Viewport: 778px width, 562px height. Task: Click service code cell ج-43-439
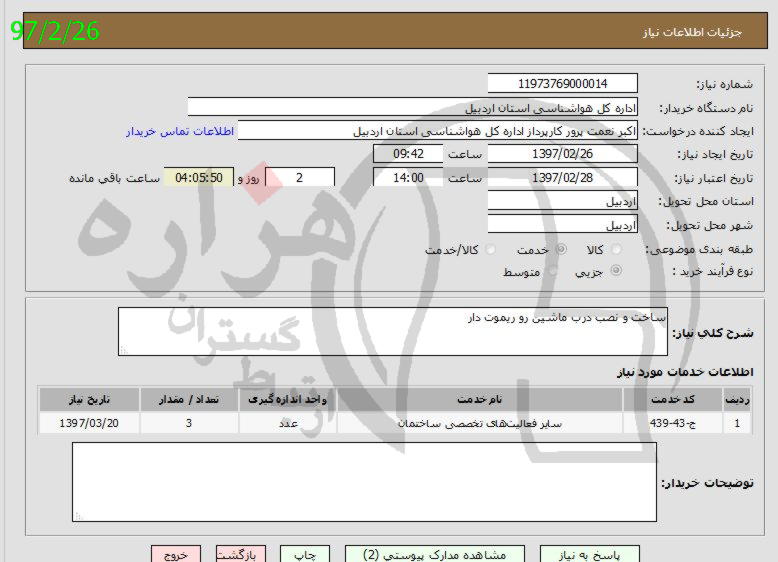tap(672, 423)
